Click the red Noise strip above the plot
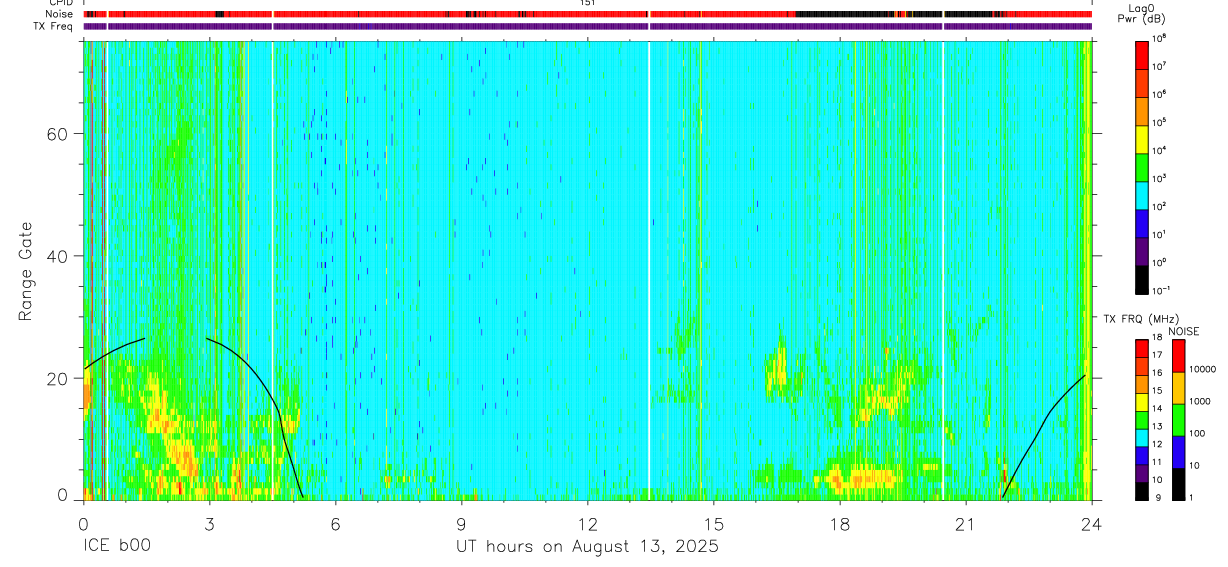 tap(587, 14)
